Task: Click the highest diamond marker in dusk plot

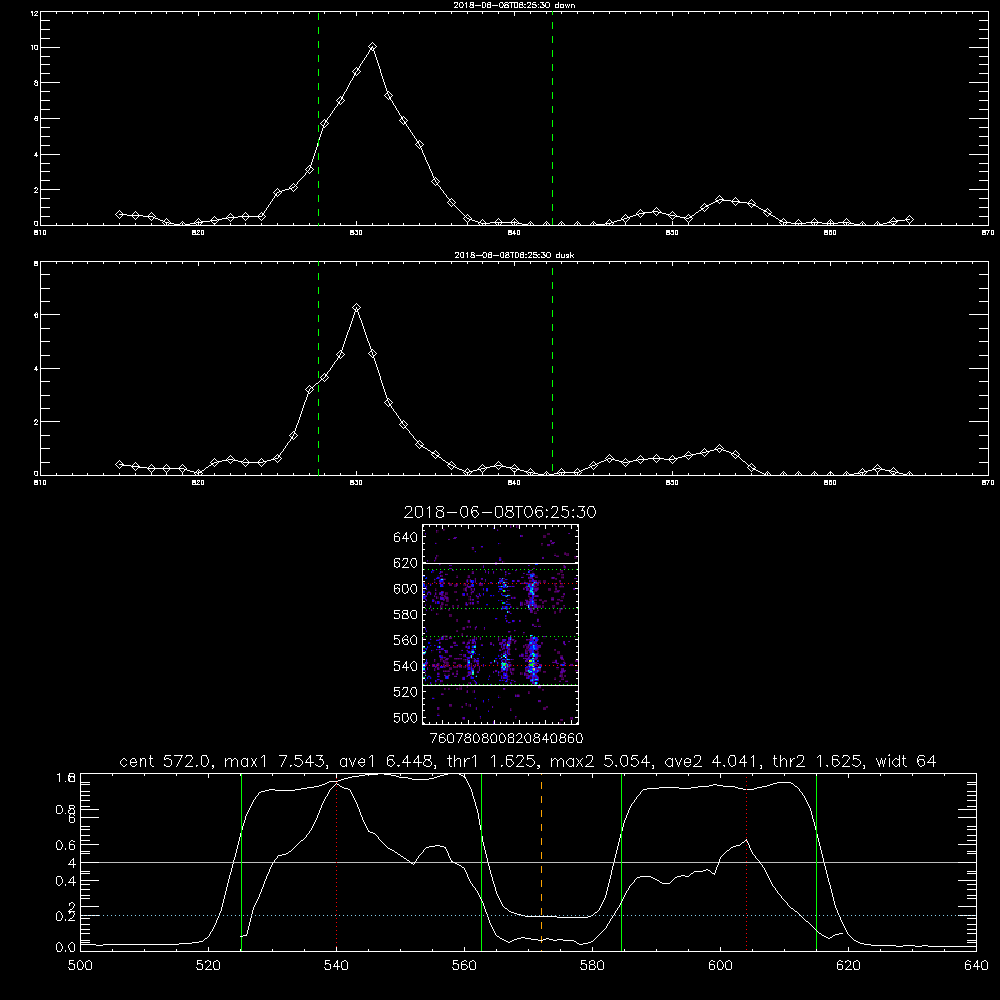Action: pyautogui.click(x=357, y=307)
